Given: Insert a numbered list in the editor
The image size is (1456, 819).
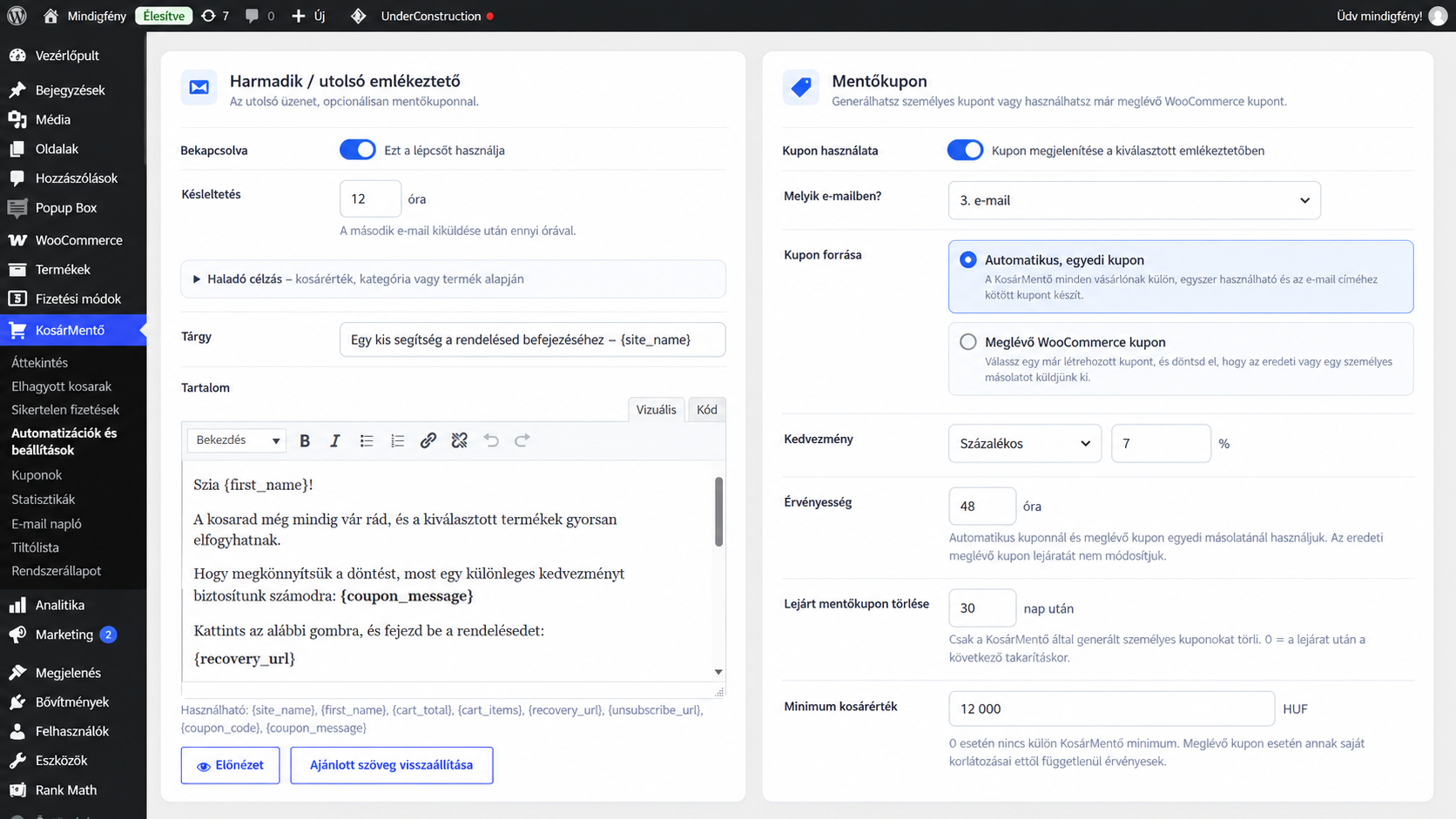Looking at the screenshot, I should pyautogui.click(x=397, y=440).
